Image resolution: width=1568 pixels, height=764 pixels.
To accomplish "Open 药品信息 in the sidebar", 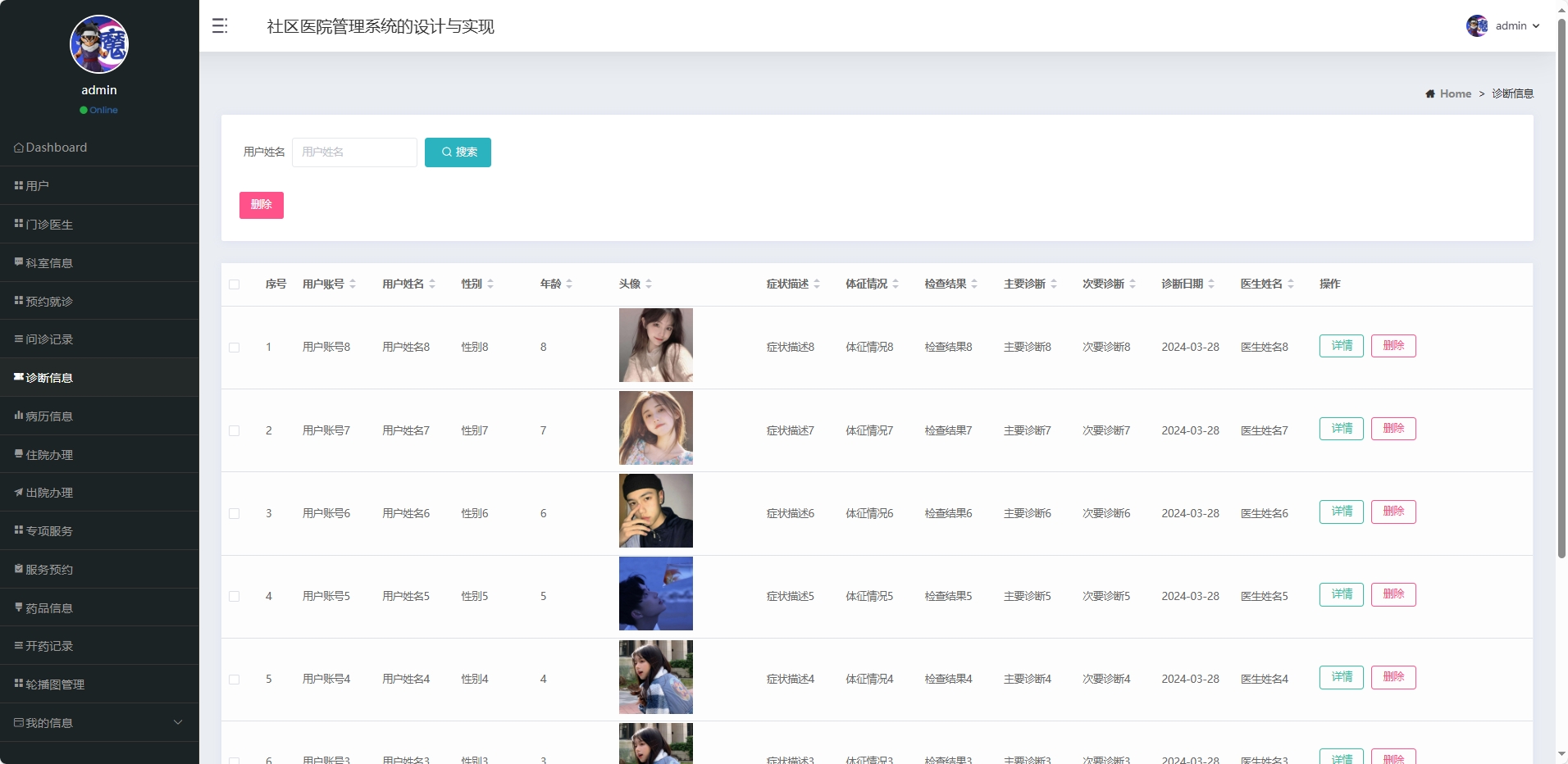I will coord(99,607).
